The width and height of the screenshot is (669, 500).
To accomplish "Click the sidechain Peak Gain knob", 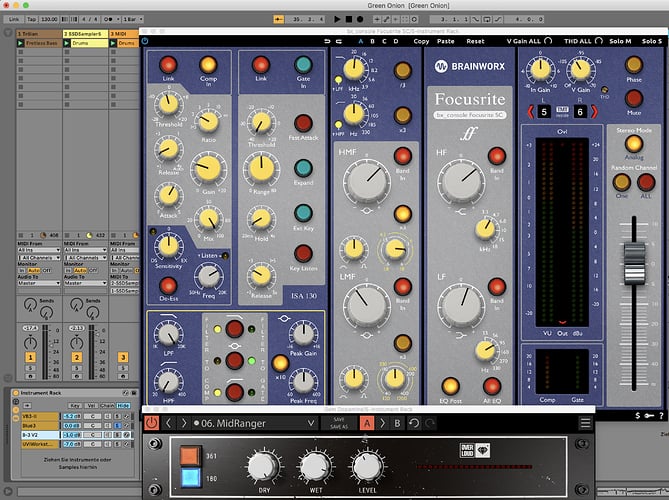I will click(303, 334).
